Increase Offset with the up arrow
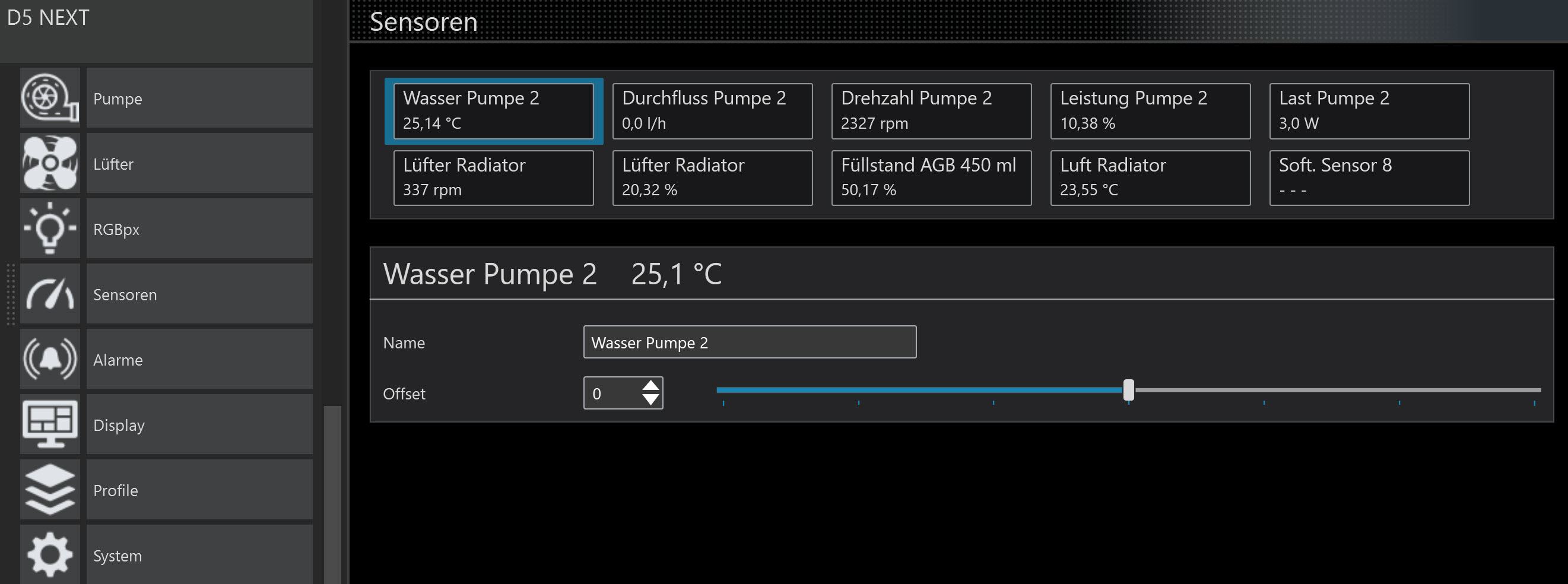The image size is (1568, 584). 650,386
